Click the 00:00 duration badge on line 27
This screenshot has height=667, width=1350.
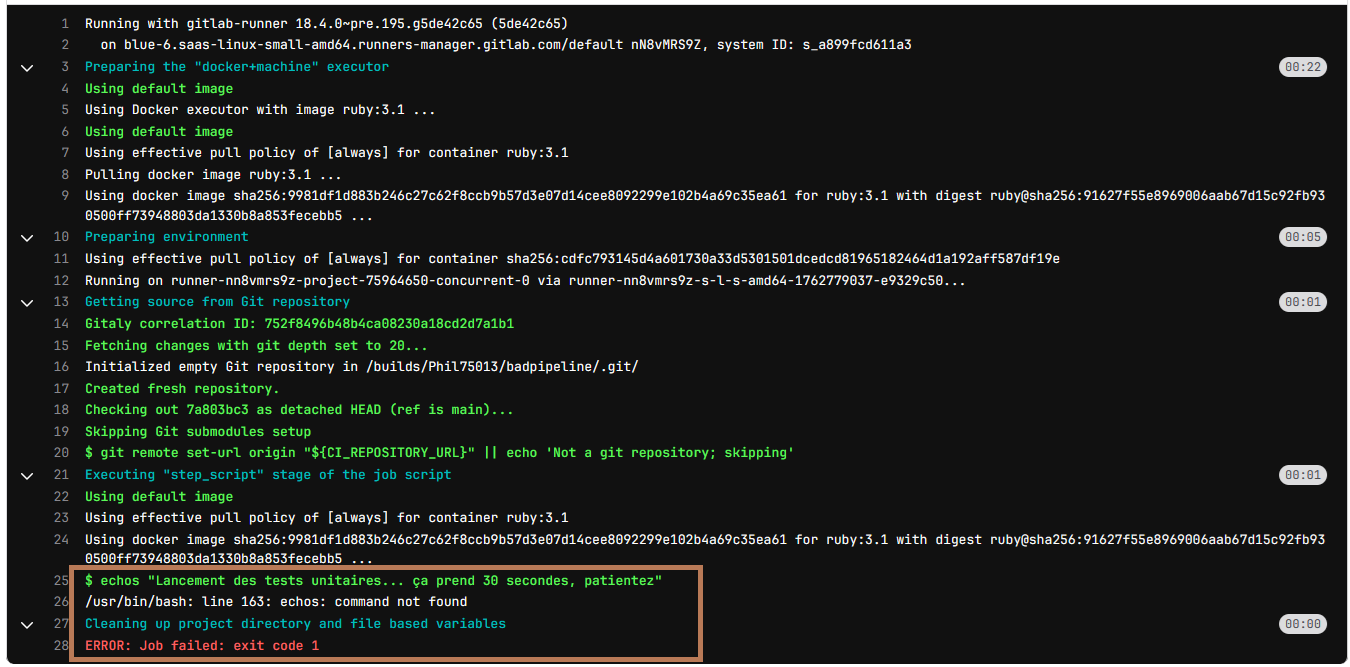point(1303,624)
